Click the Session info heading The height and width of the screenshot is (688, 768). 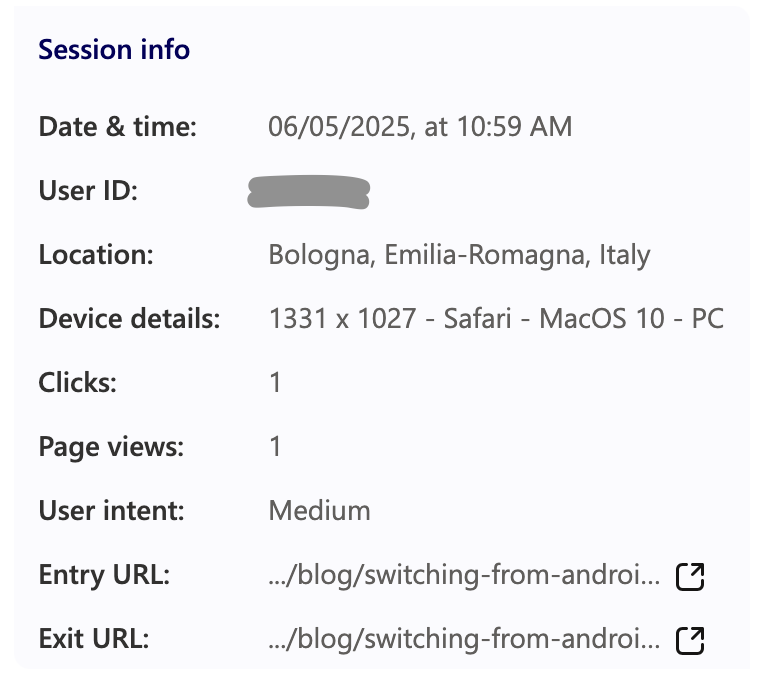pos(114,49)
